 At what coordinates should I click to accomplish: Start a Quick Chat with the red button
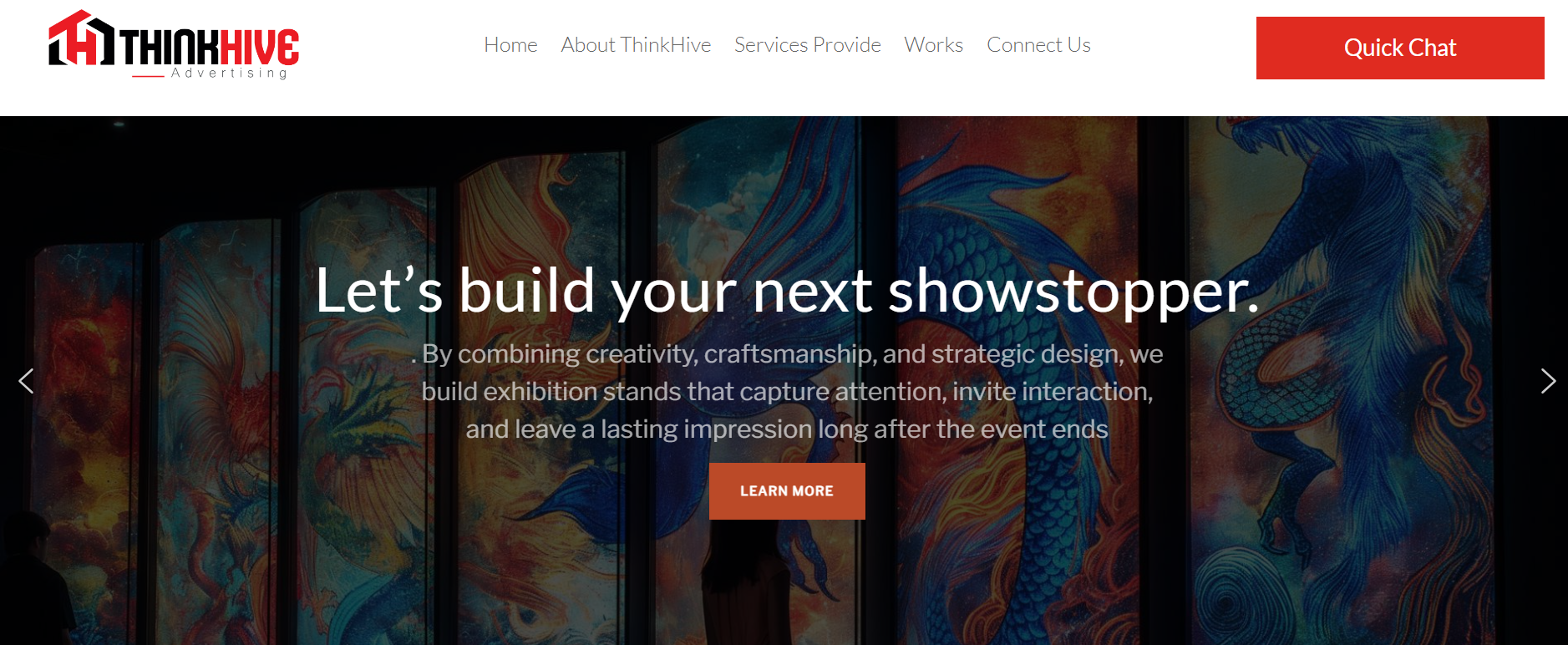coord(1400,48)
